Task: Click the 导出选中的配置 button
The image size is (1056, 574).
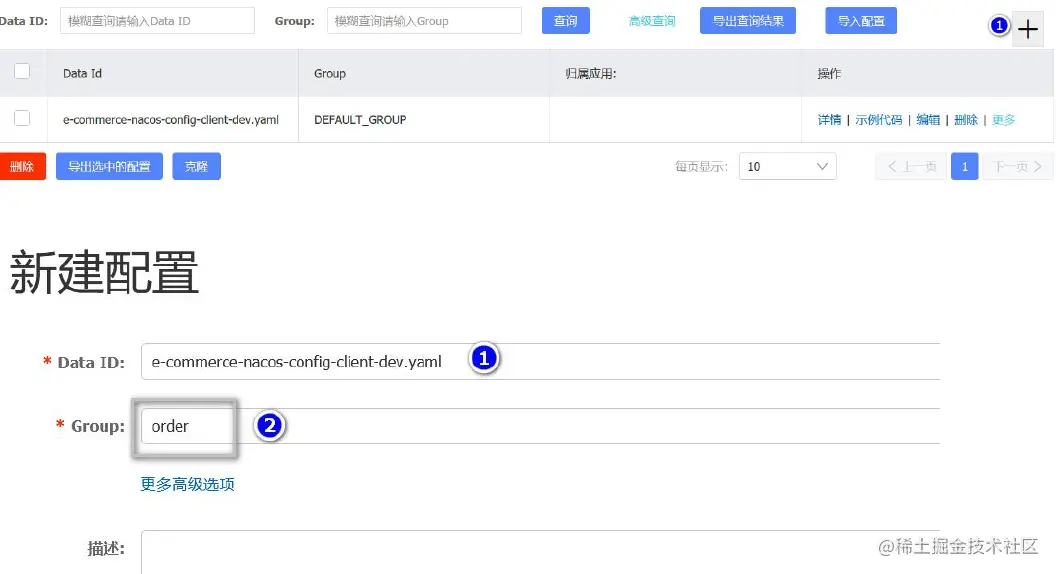Action: click(109, 166)
